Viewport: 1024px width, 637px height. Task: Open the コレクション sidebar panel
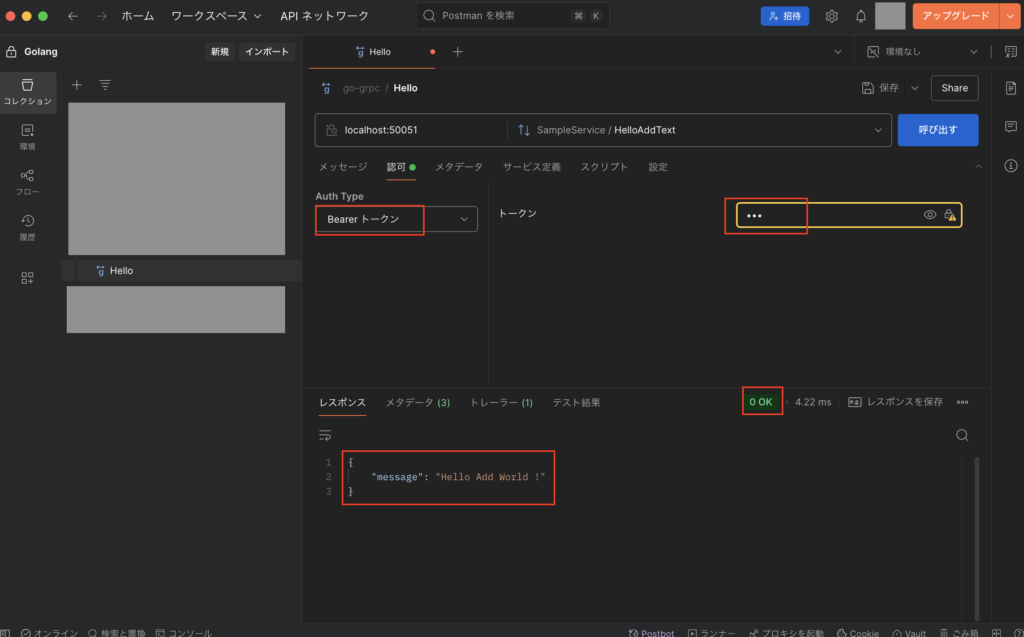click(x=27, y=92)
